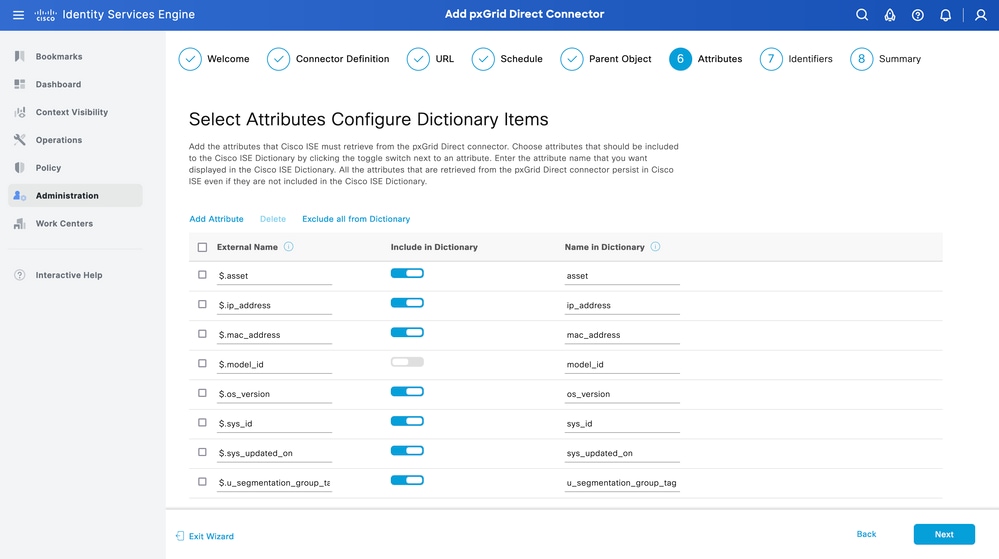Click the Context Visibility sidebar icon
This screenshot has width=999, height=559.
[x=20, y=112]
